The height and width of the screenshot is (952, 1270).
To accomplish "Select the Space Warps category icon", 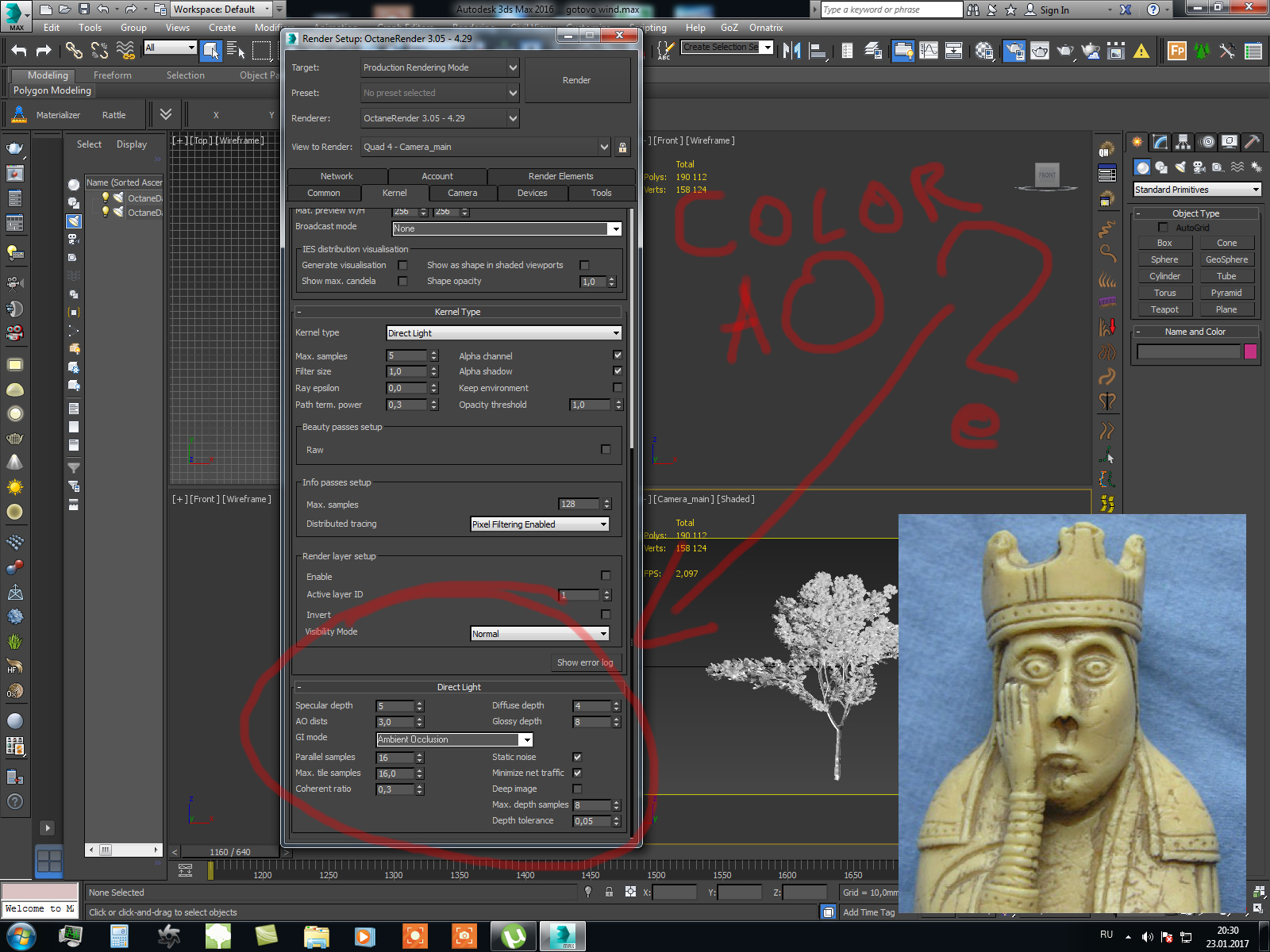I will [x=1237, y=167].
